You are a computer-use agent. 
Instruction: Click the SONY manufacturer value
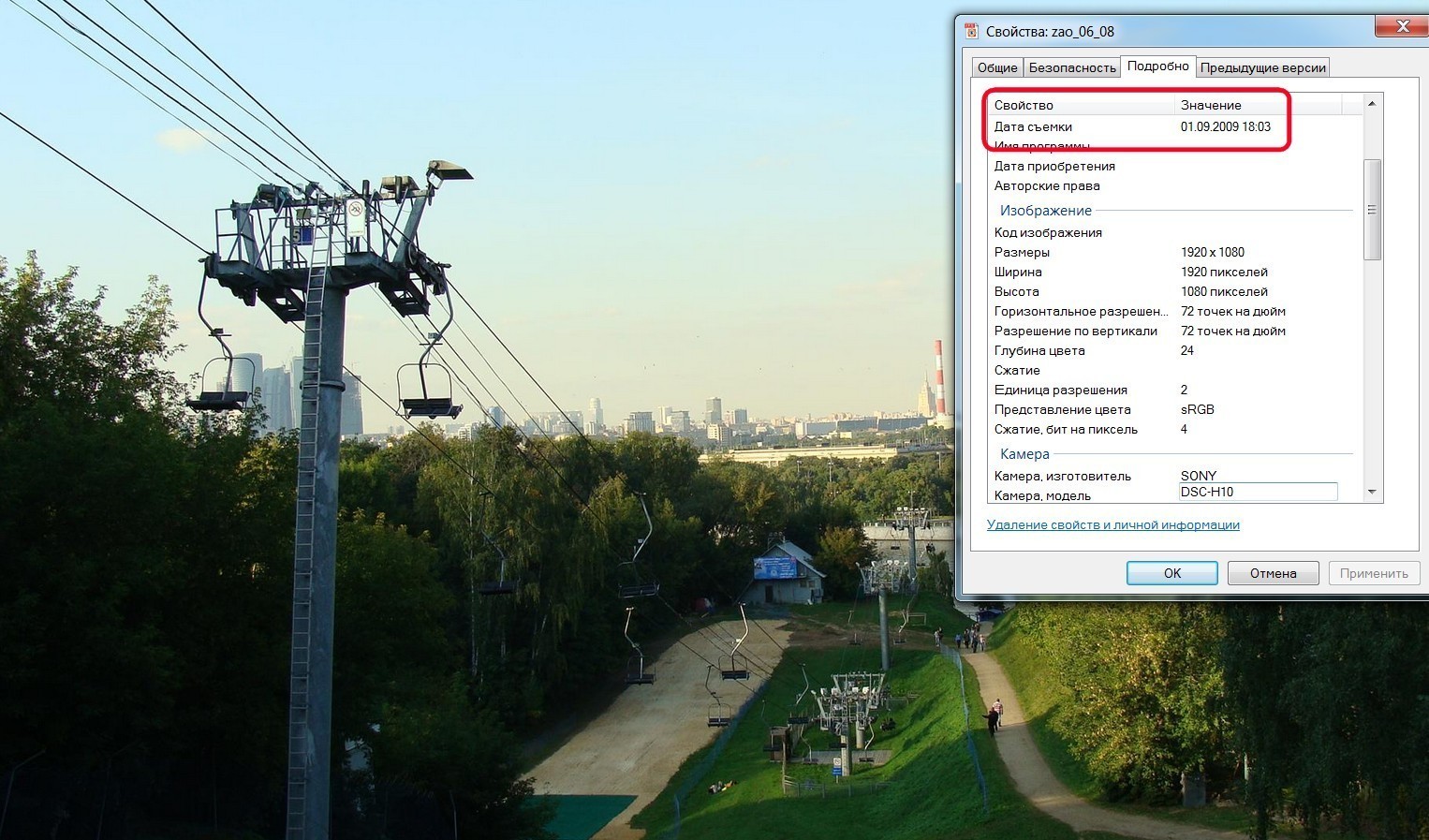[x=1199, y=476]
